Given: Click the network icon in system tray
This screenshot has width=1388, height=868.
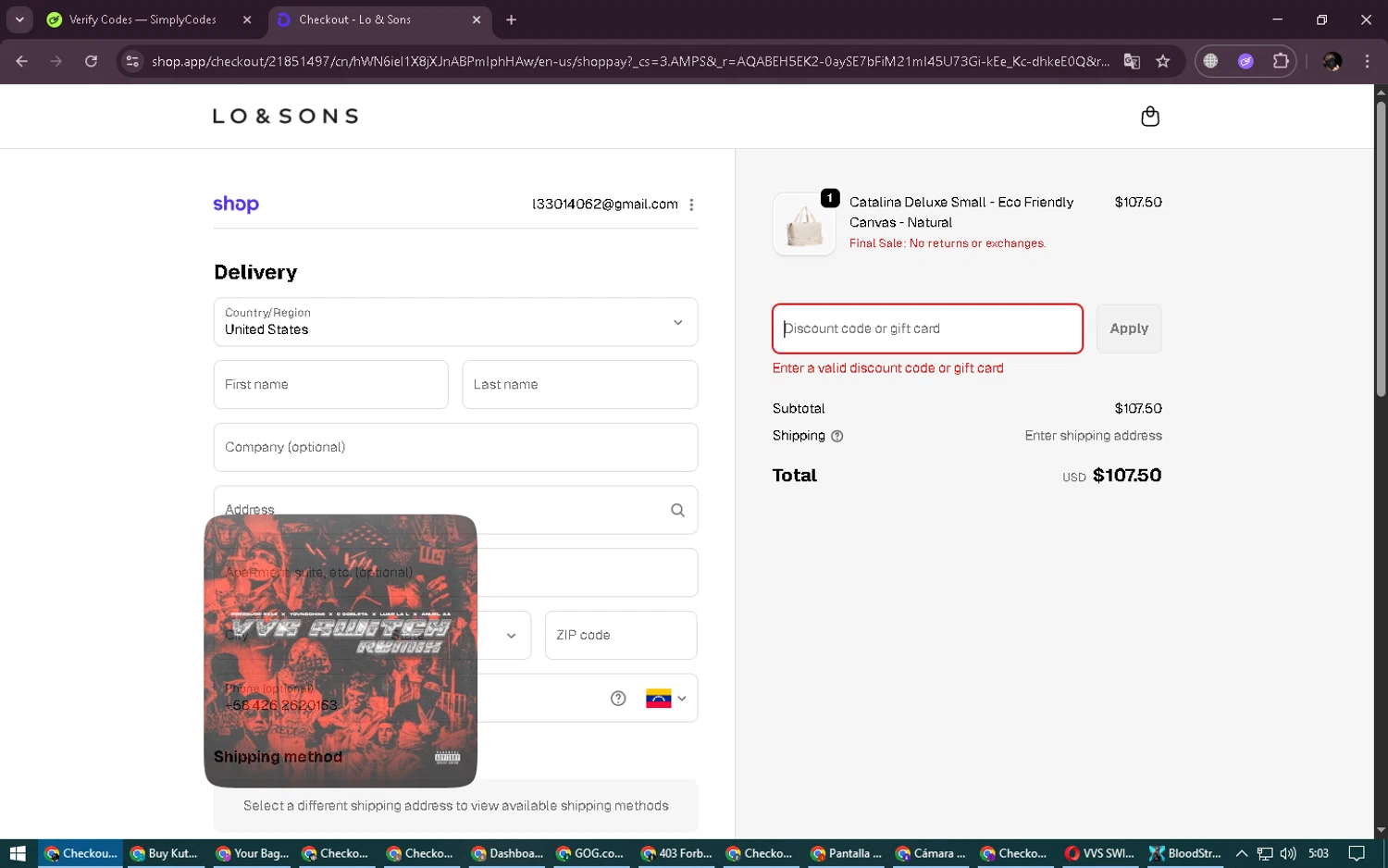Looking at the screenshot, I should 1265,853.
